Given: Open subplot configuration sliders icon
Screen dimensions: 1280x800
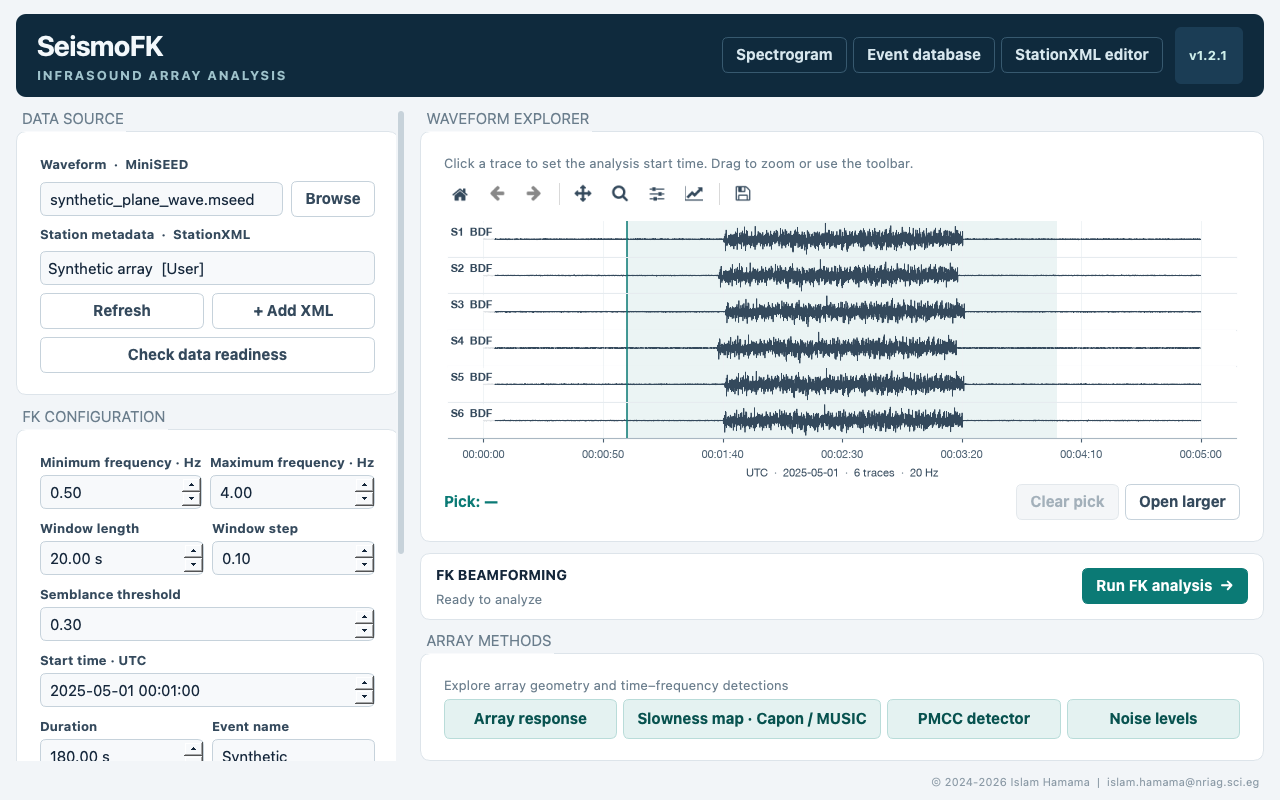Looking at the screenshot, I should coord(657,194).
